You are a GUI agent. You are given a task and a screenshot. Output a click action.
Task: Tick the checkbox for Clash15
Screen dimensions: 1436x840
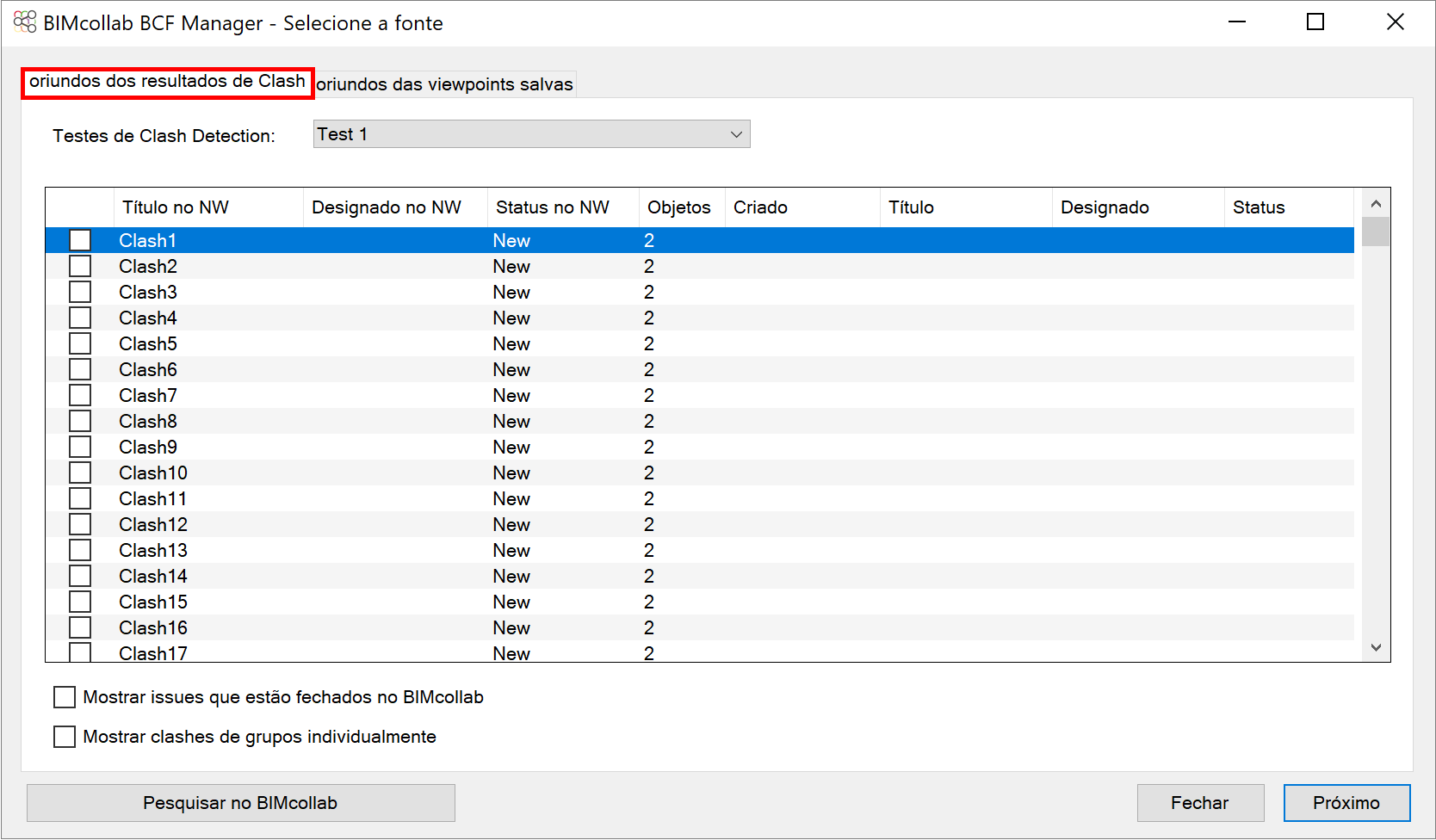tap(80, 602)
